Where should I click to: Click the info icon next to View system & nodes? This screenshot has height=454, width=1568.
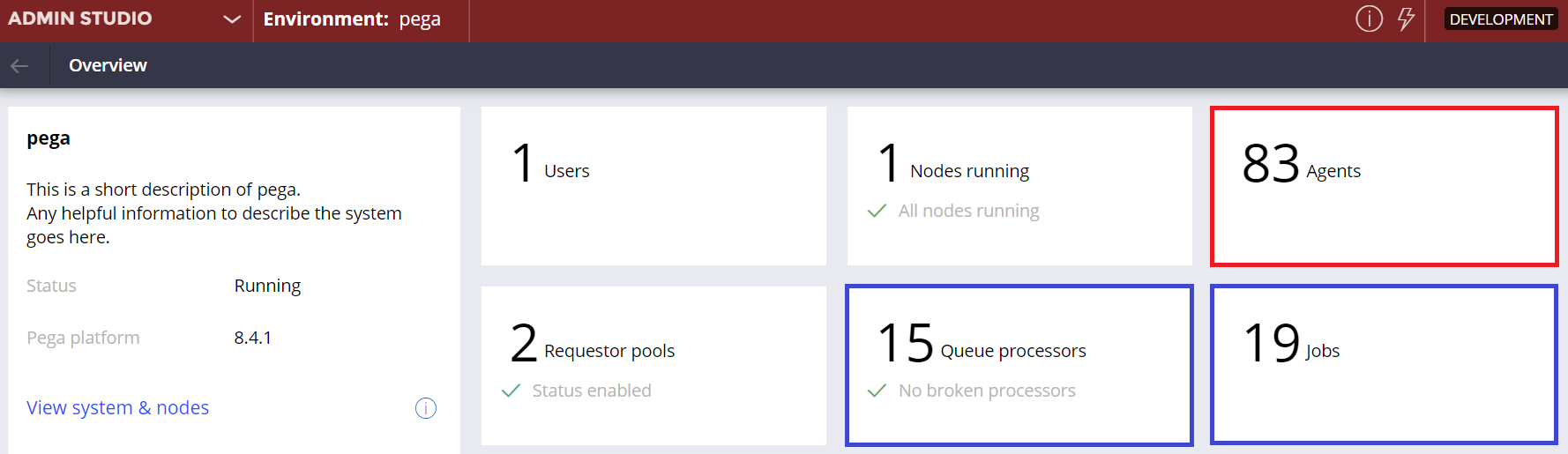(x=426, y=408)
